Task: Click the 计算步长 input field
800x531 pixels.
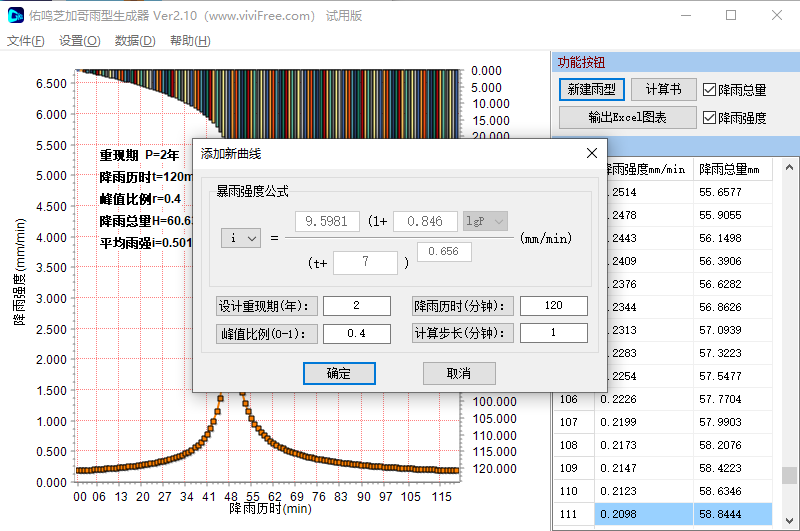Action: 553,334
